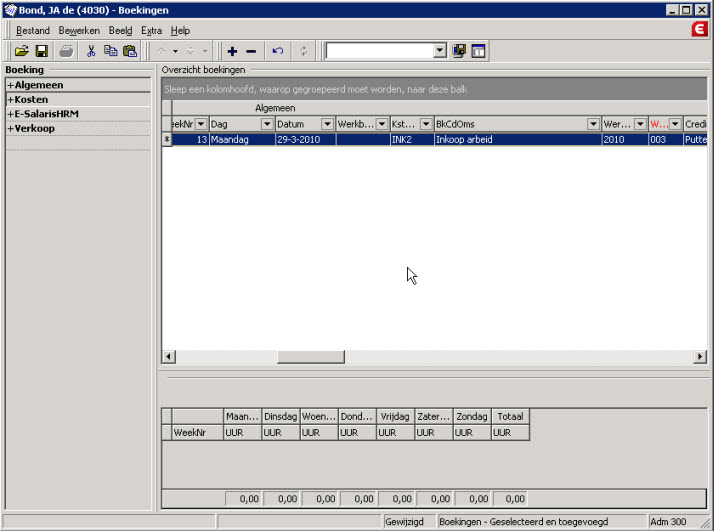
Task: Expand the E-SalarisHRM section
Action: point(11,114)
